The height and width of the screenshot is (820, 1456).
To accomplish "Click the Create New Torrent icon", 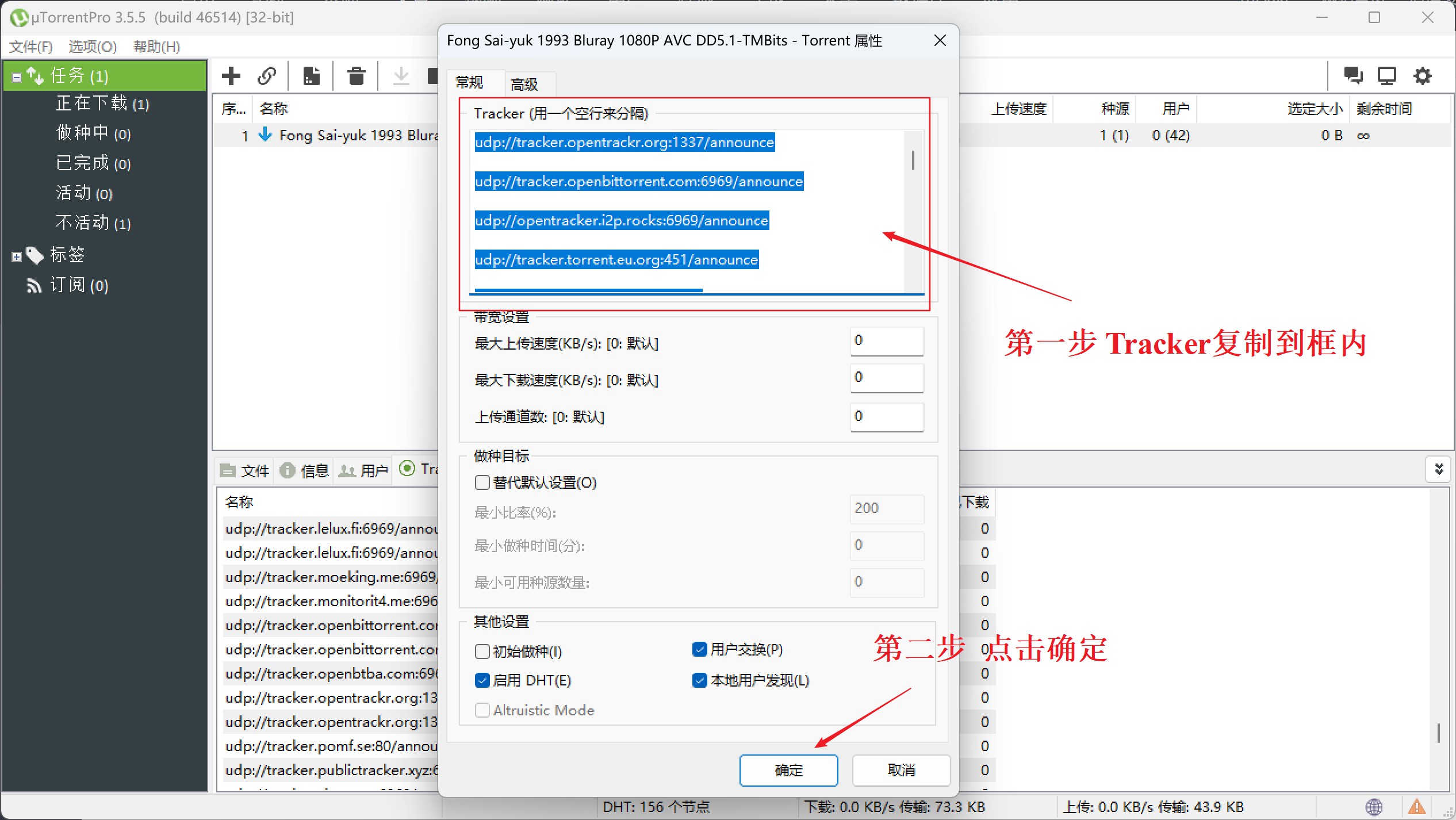I will (311, 76).
